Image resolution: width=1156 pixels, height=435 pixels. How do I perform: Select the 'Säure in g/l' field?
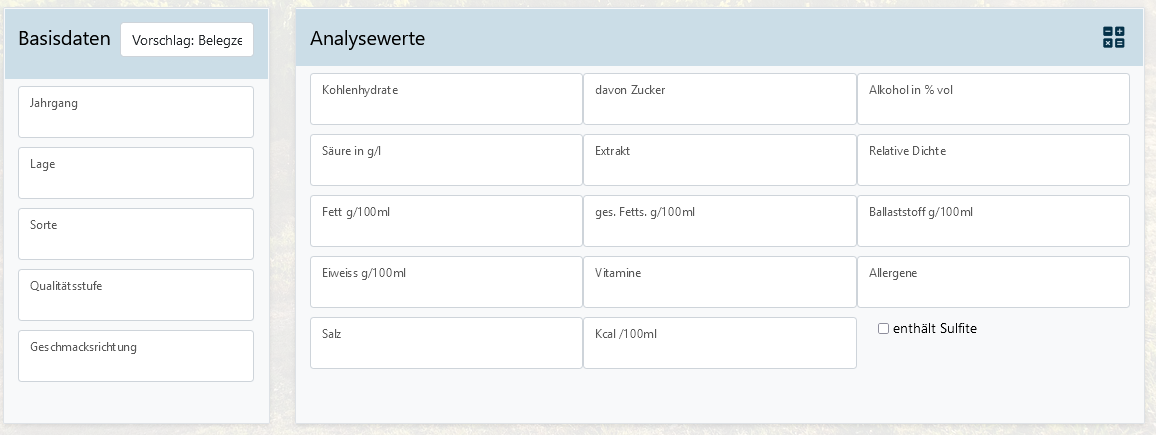click(x=446, y=160)
